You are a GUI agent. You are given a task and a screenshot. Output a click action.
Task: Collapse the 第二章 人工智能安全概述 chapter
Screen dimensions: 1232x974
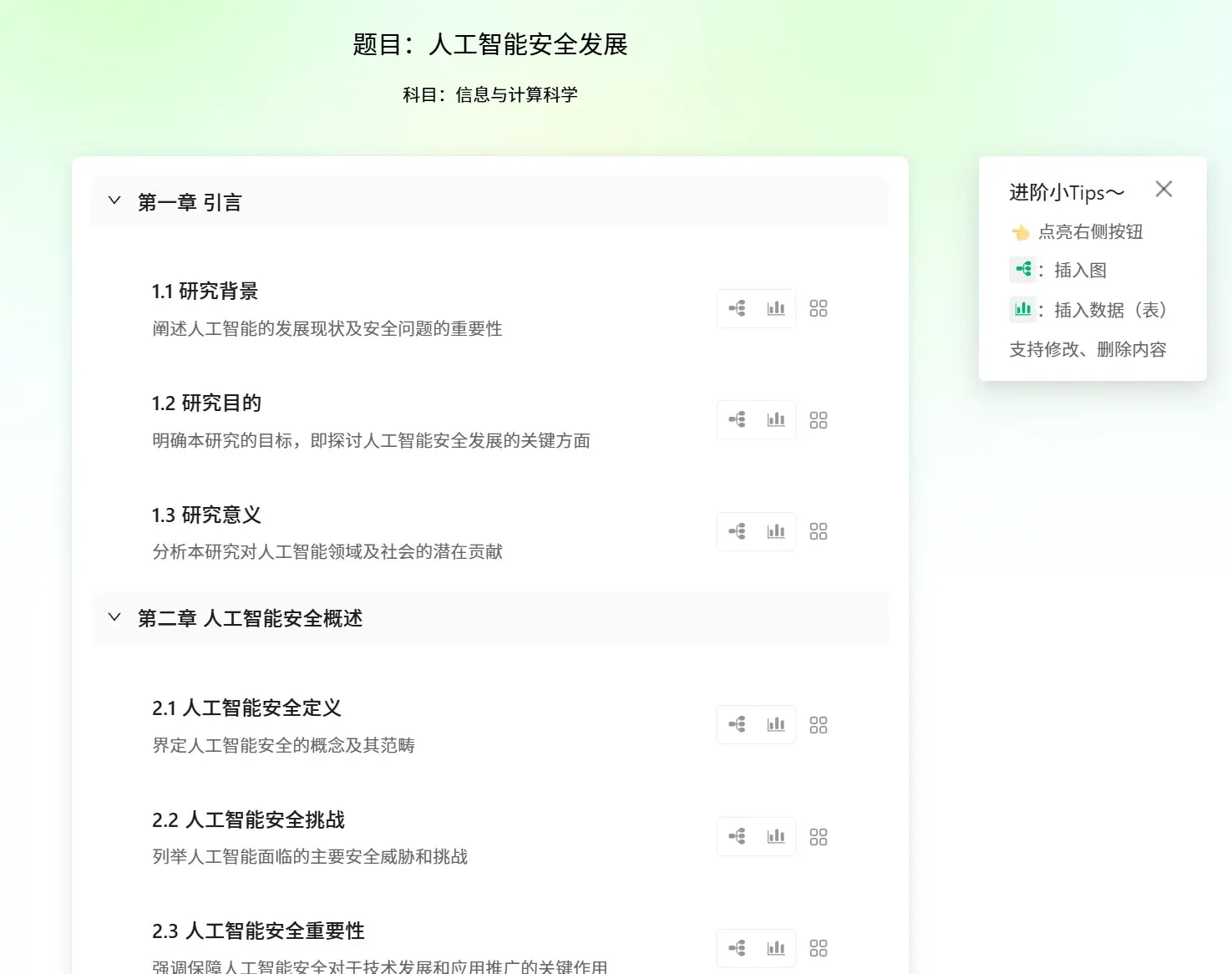coord(114,617)
